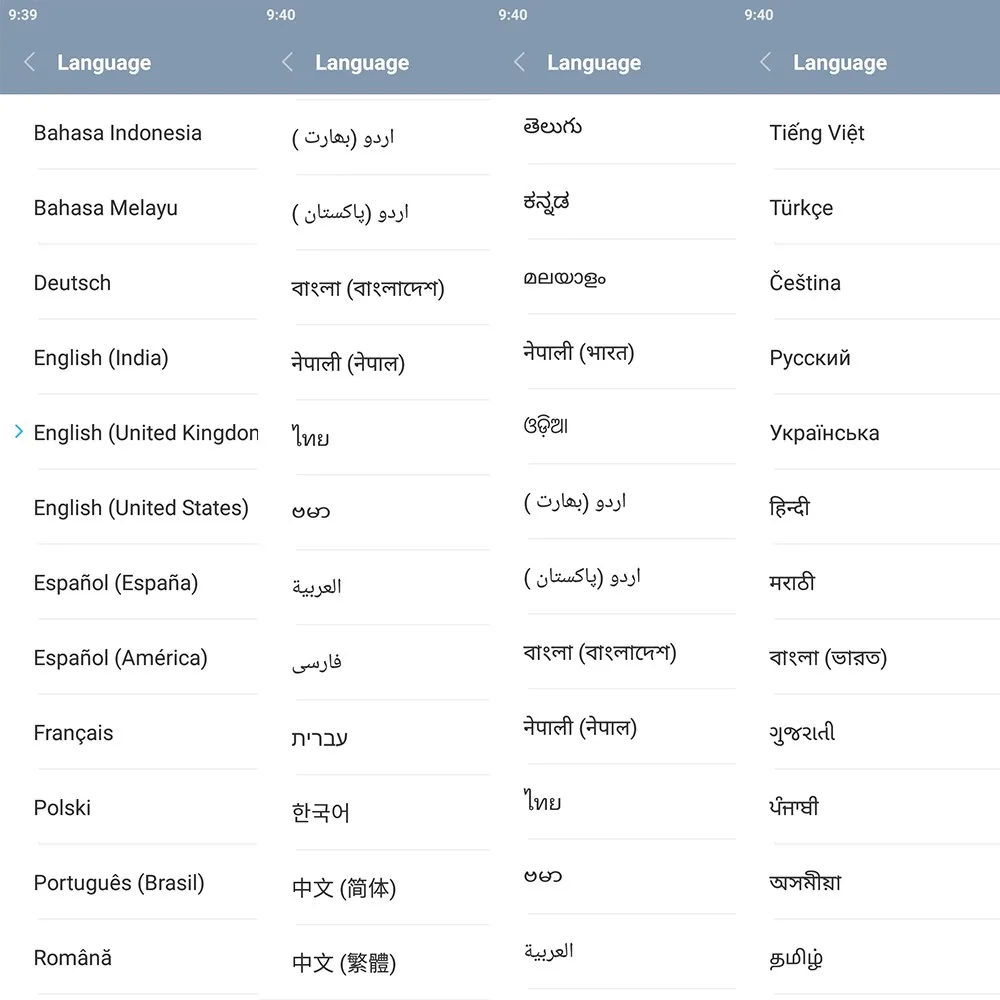The width and height of the screenshot is (1000, 1000).
Task: Choose Deutsch from the language list
Action: [72, 282]
